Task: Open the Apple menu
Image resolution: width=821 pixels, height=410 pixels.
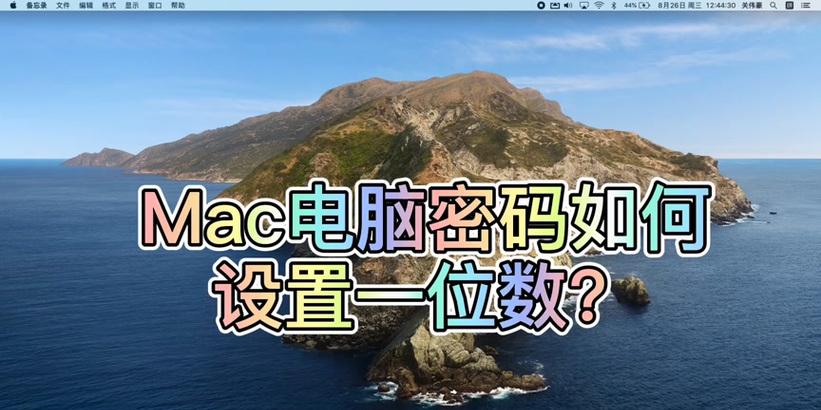Action: [13, 5]
